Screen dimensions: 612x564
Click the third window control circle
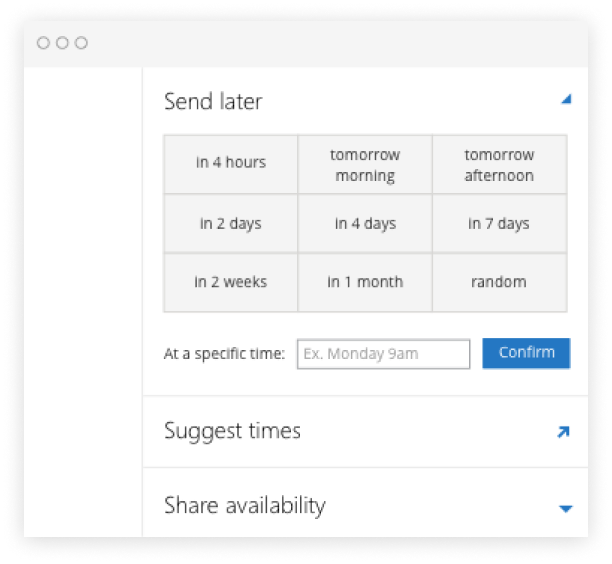[x=81, y=43]
